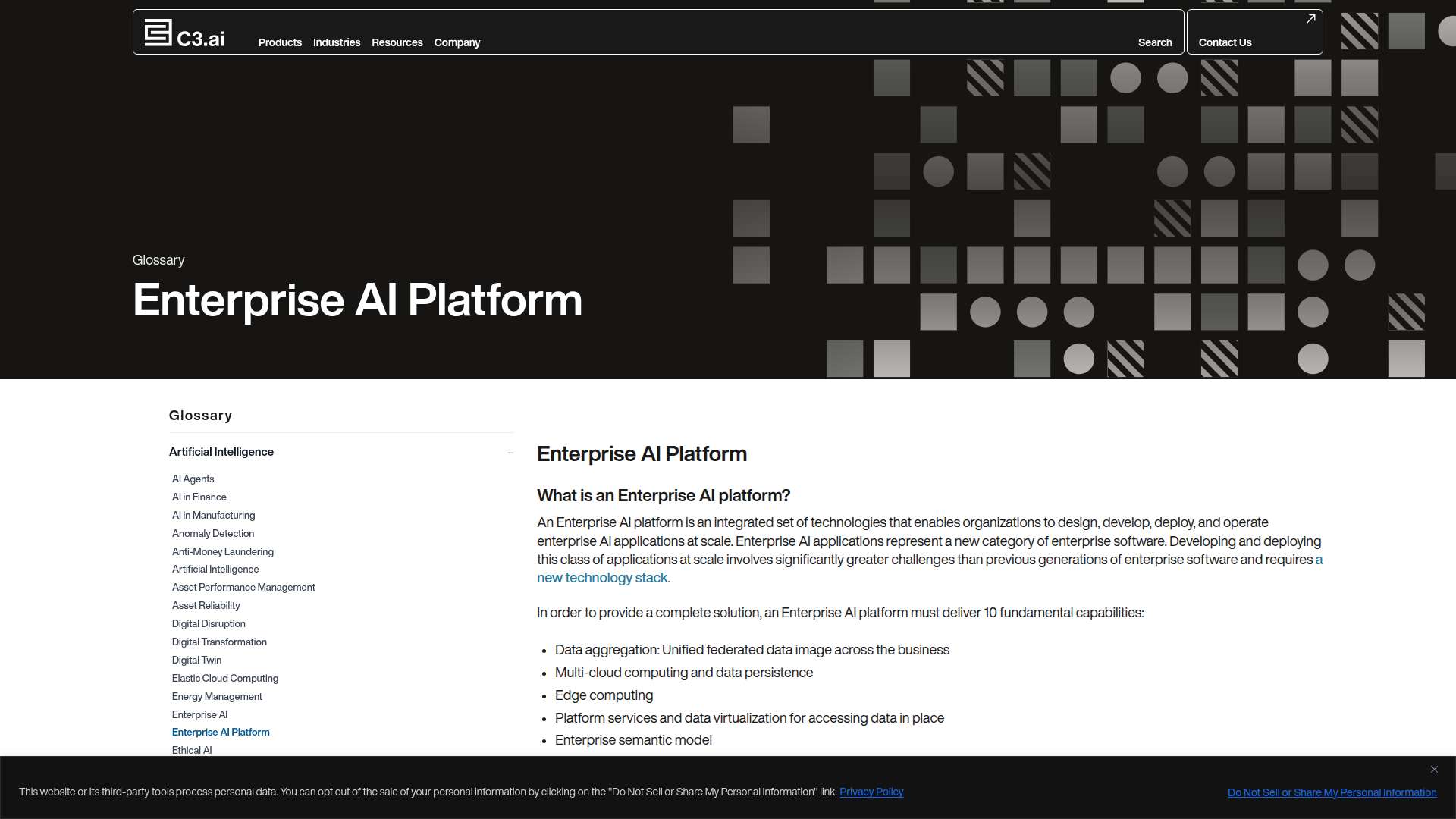Viewport: 1456px width, 819px height.
Task: Click the Contact Us arrow icon
Action: tap(1310, 19)
